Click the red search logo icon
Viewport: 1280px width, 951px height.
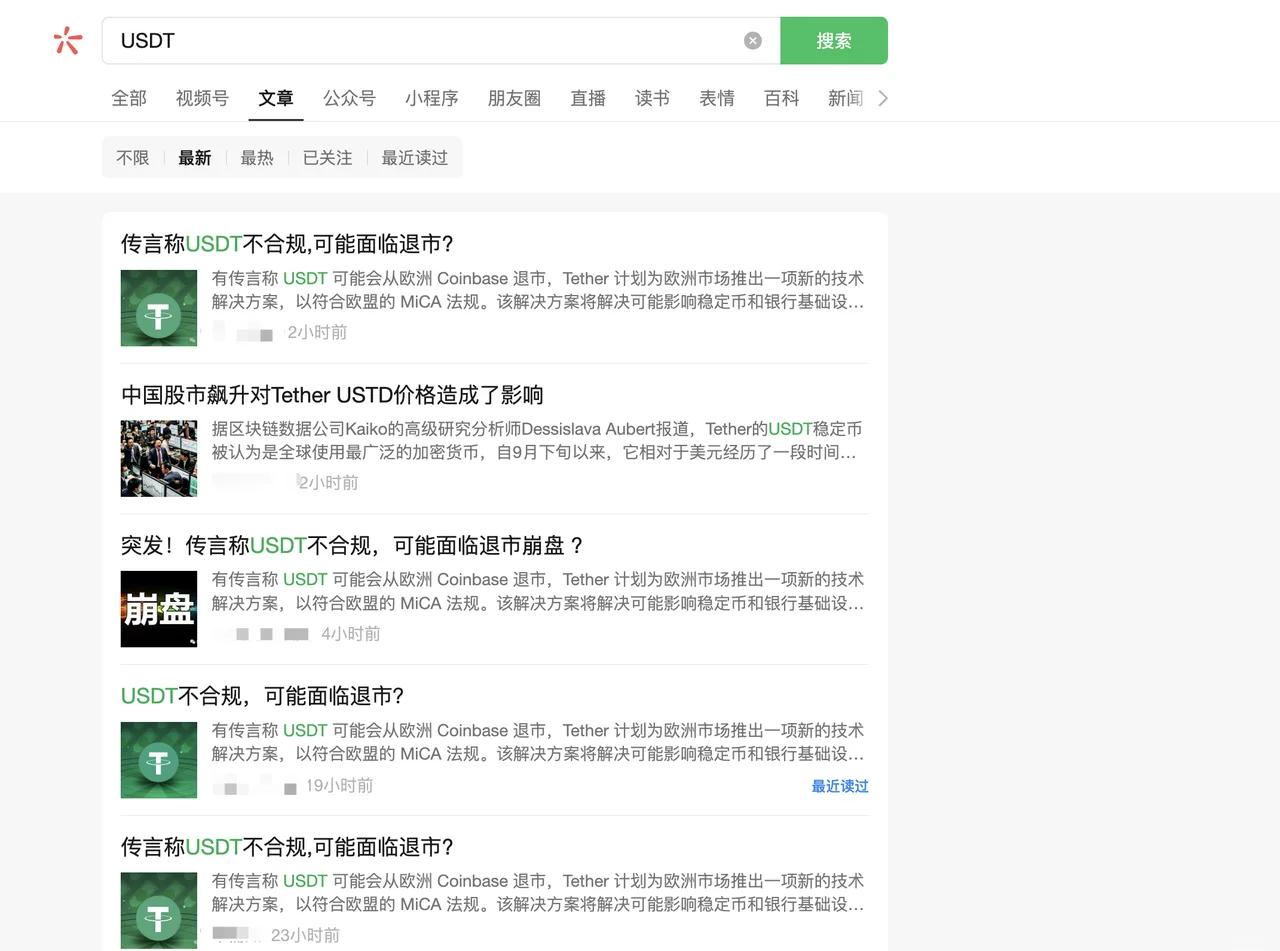(x=67, y=40)
